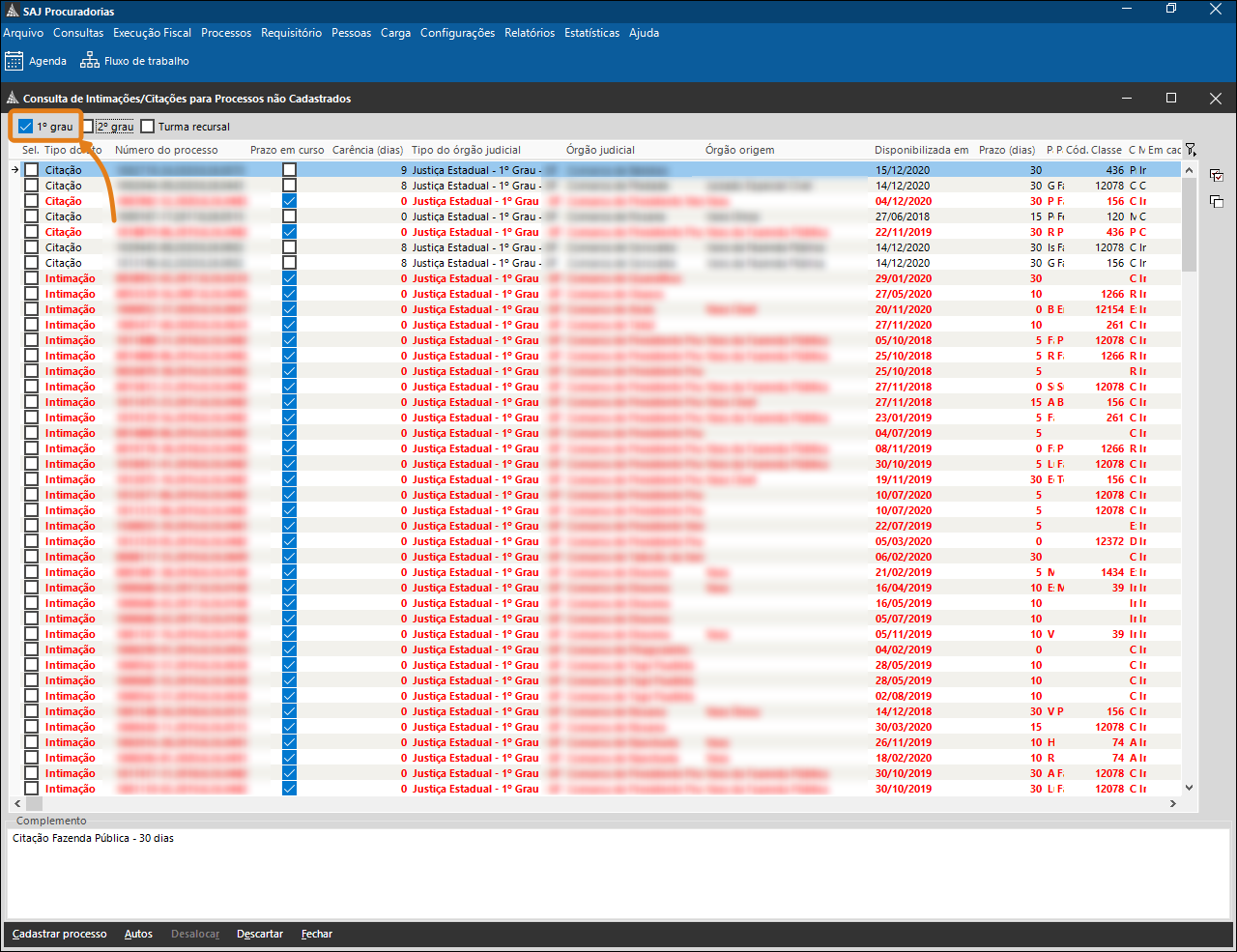Maximize the inner Consulta de Intimações window
1237x952 pixels.
click(x=1171, y=98)
